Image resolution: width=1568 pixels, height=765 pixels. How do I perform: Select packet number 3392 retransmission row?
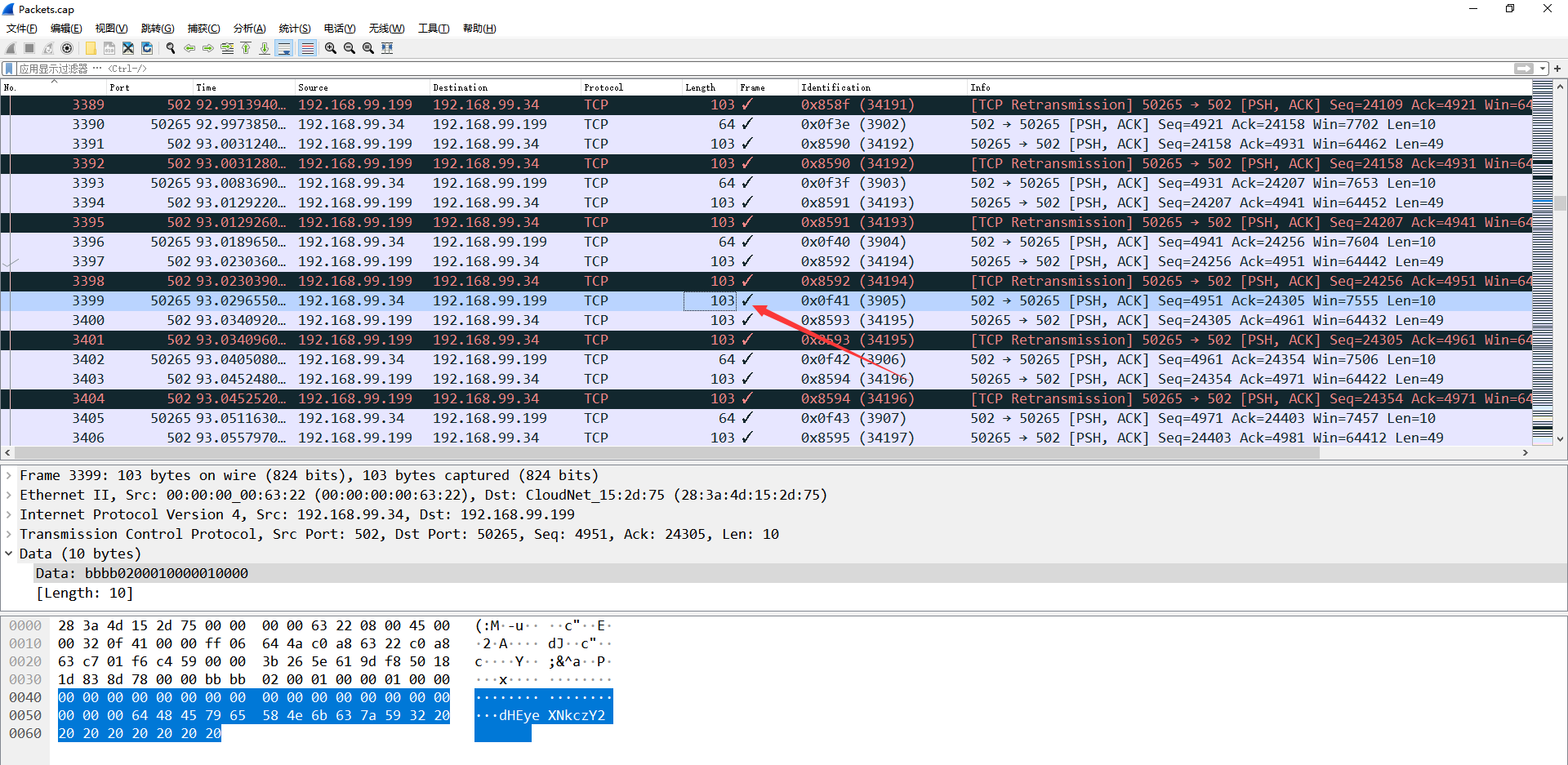tap(766, 163)
